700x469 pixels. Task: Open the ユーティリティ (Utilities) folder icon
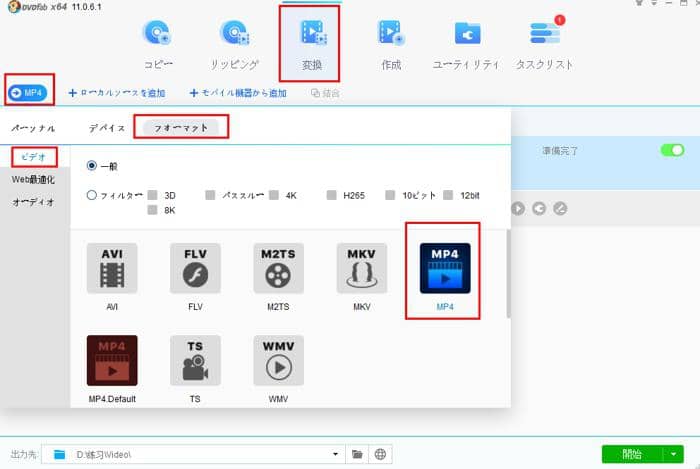[x=467, y=33]
